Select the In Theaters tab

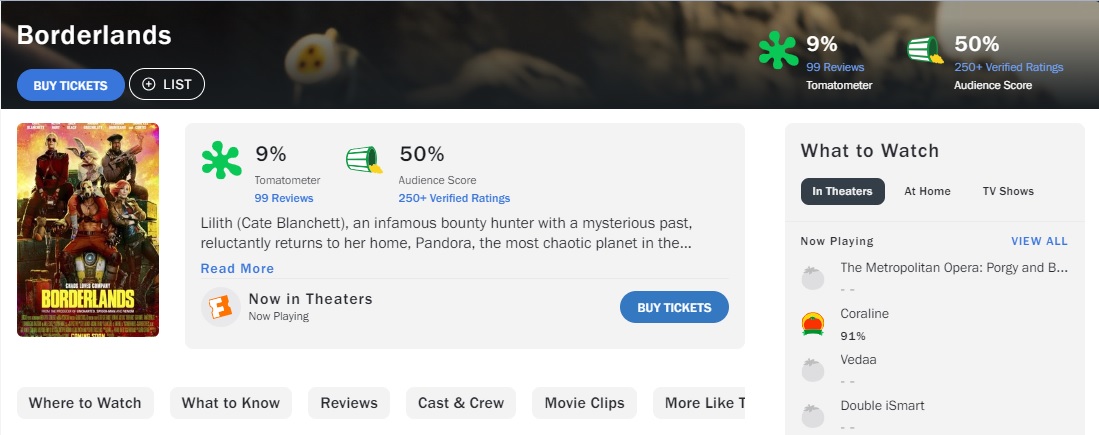coord(842,191)
